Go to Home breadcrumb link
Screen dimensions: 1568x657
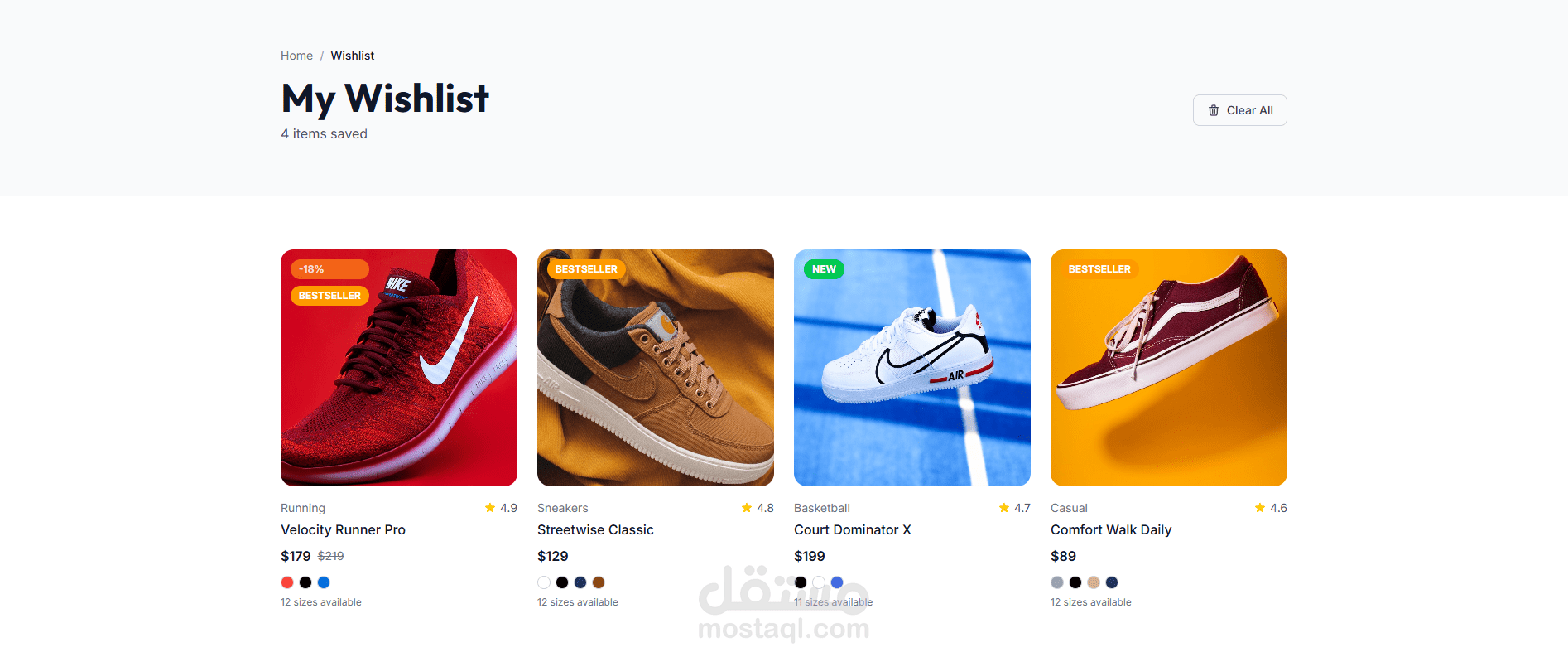[x=296, y=56]
